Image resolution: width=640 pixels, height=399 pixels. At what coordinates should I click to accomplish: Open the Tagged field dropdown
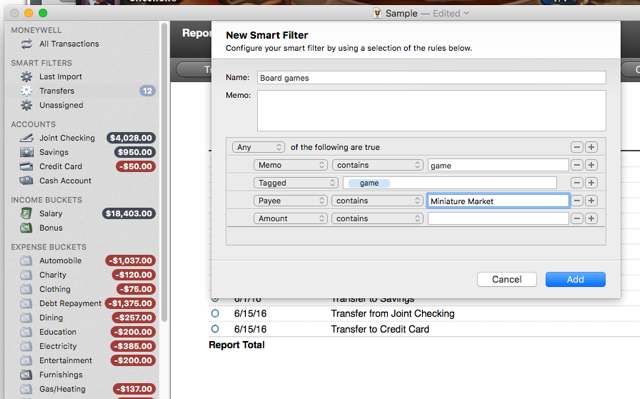(296, 183)
